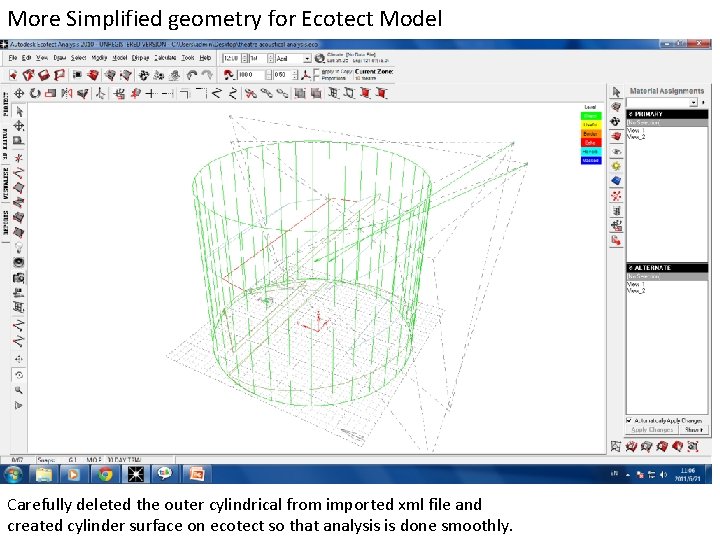Click the Apply Changes button

[x=652, y=430]
